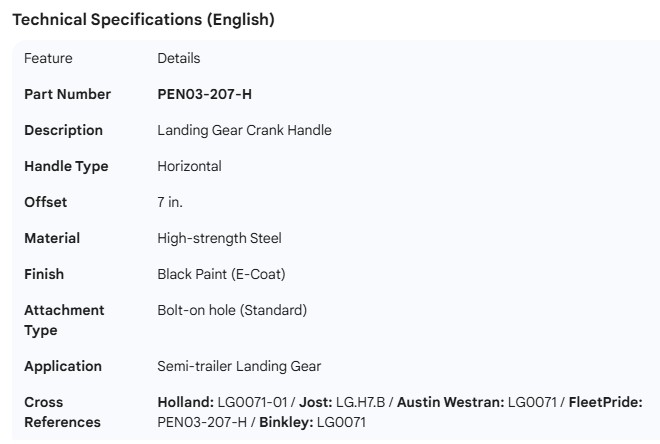Image resolution: width=660 pixels, height=444 pixels.
Task: Click the Bolt-on hole (Standard) value
Action: click(x=232, y=310)
